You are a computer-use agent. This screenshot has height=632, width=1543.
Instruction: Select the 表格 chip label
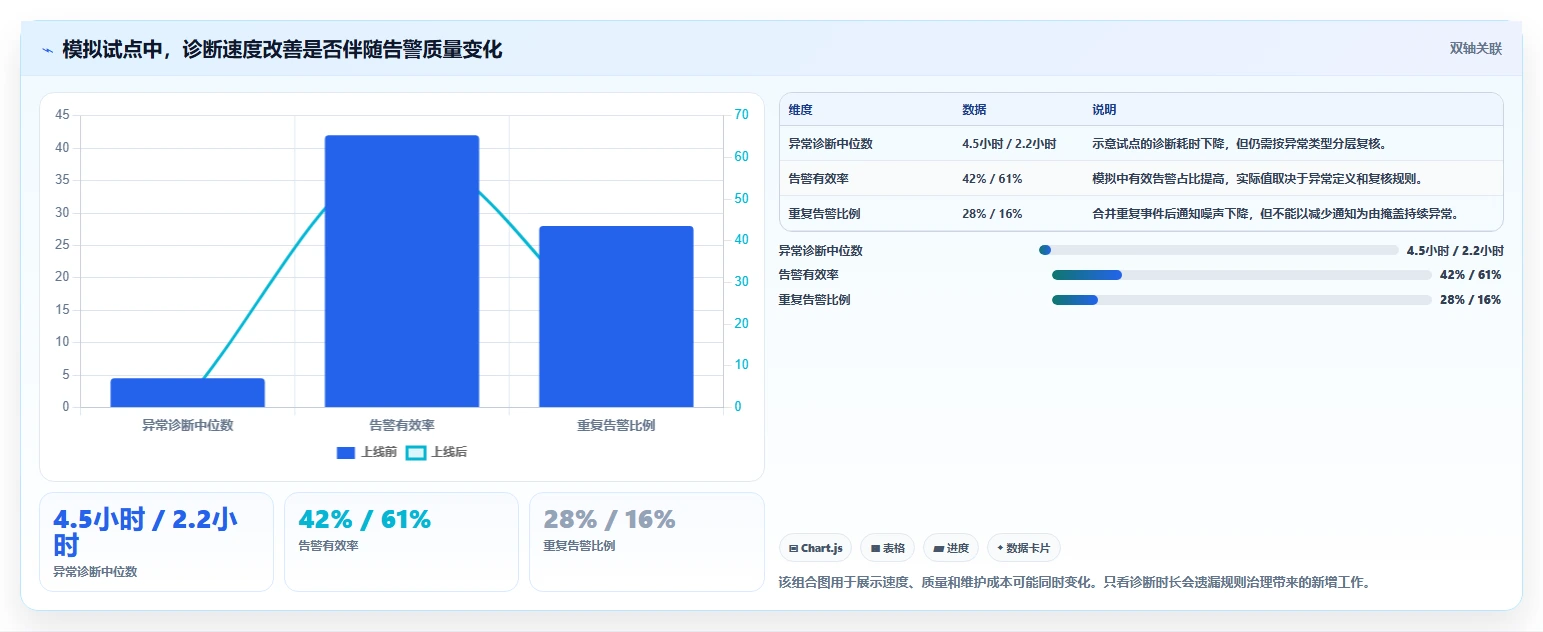point(894,548)
